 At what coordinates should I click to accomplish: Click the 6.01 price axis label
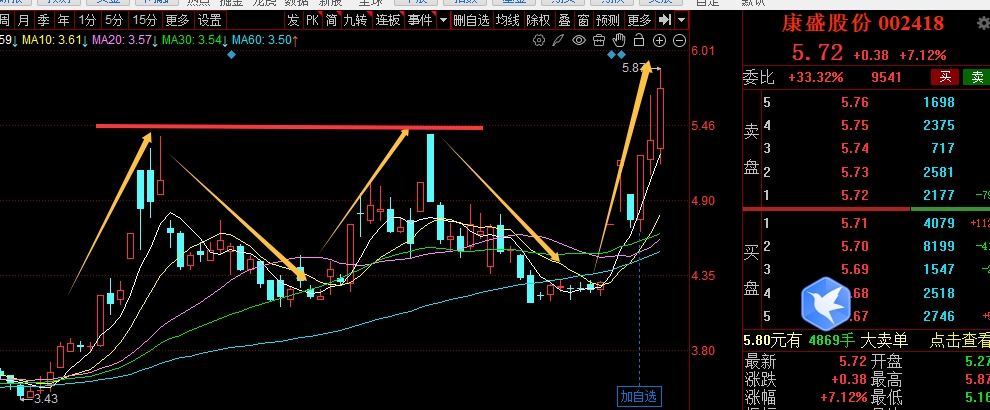701,51
